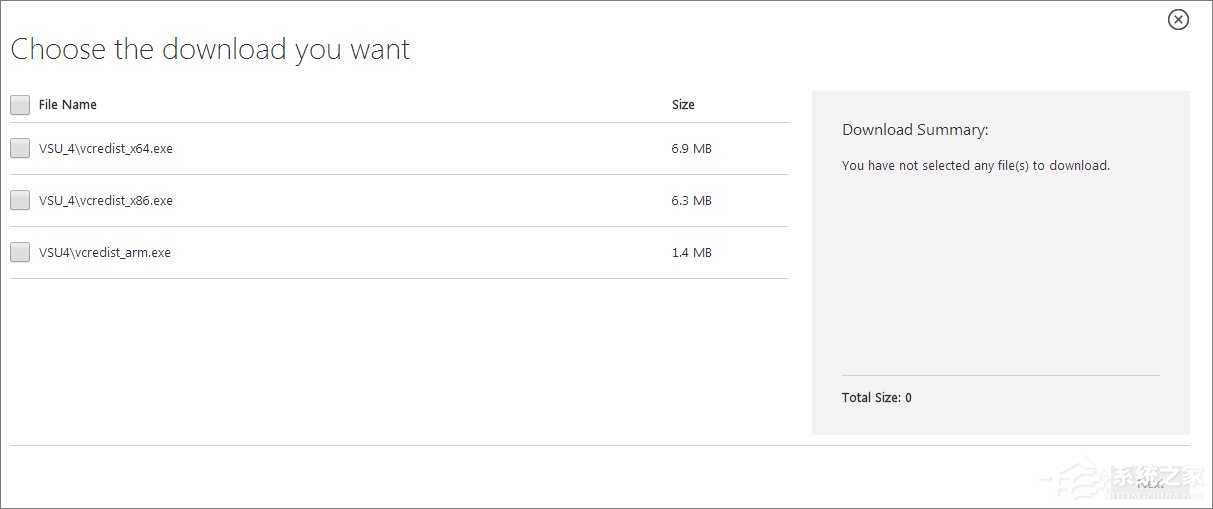This screenshot has width=1213, height=509.
Task: Click the VSU_4\vcredist_x64.exe file name
Action: [106, 149]
